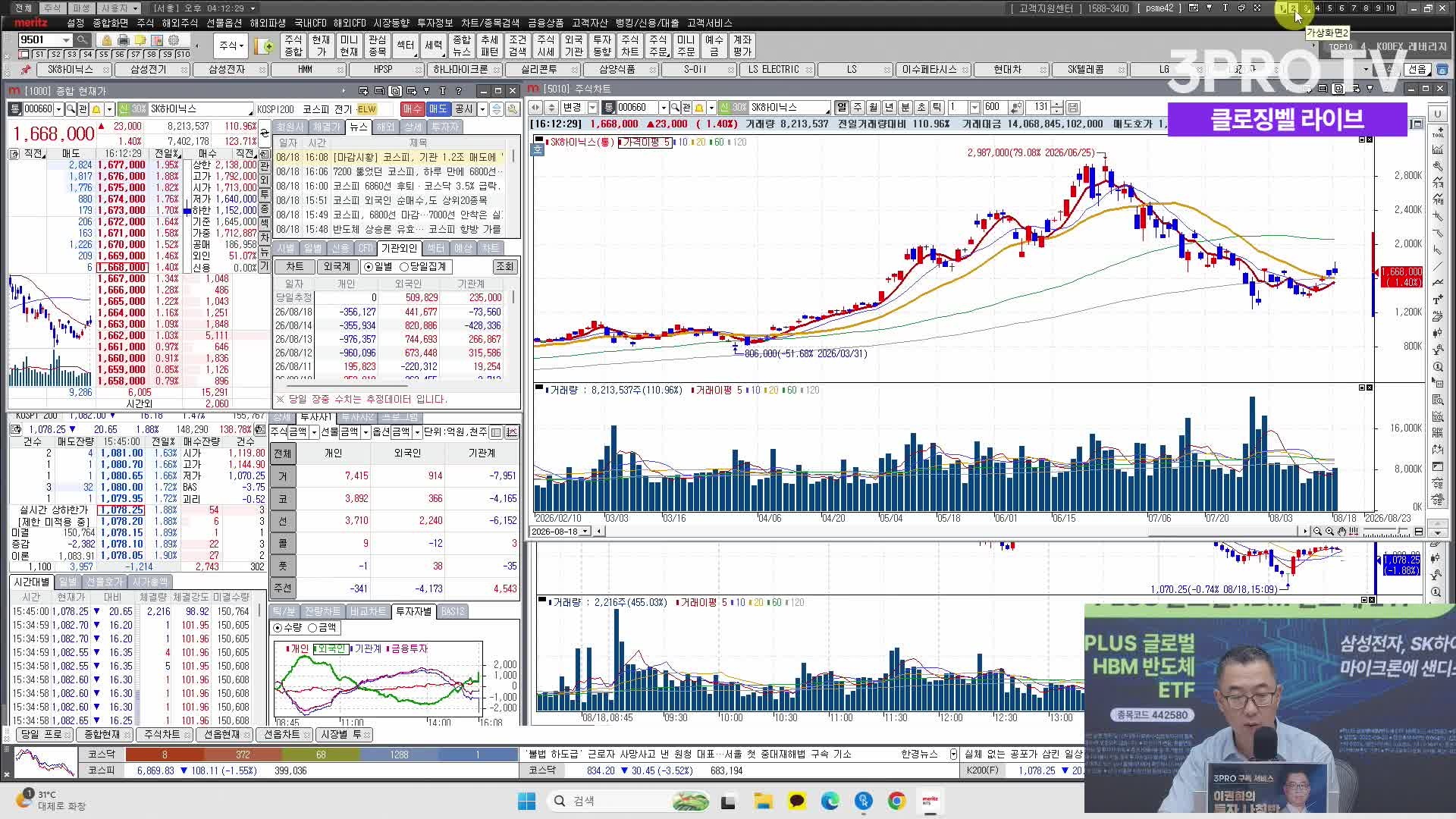This screenshot has height=819, width=1456.
Task: Switch to the 기관외인 tab
Action: pos(399,249)
